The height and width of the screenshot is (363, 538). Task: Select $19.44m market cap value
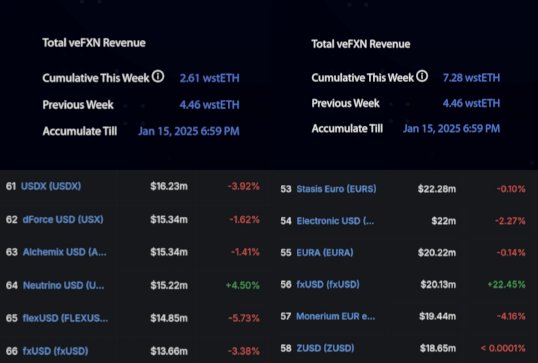[x=437, y=316]
